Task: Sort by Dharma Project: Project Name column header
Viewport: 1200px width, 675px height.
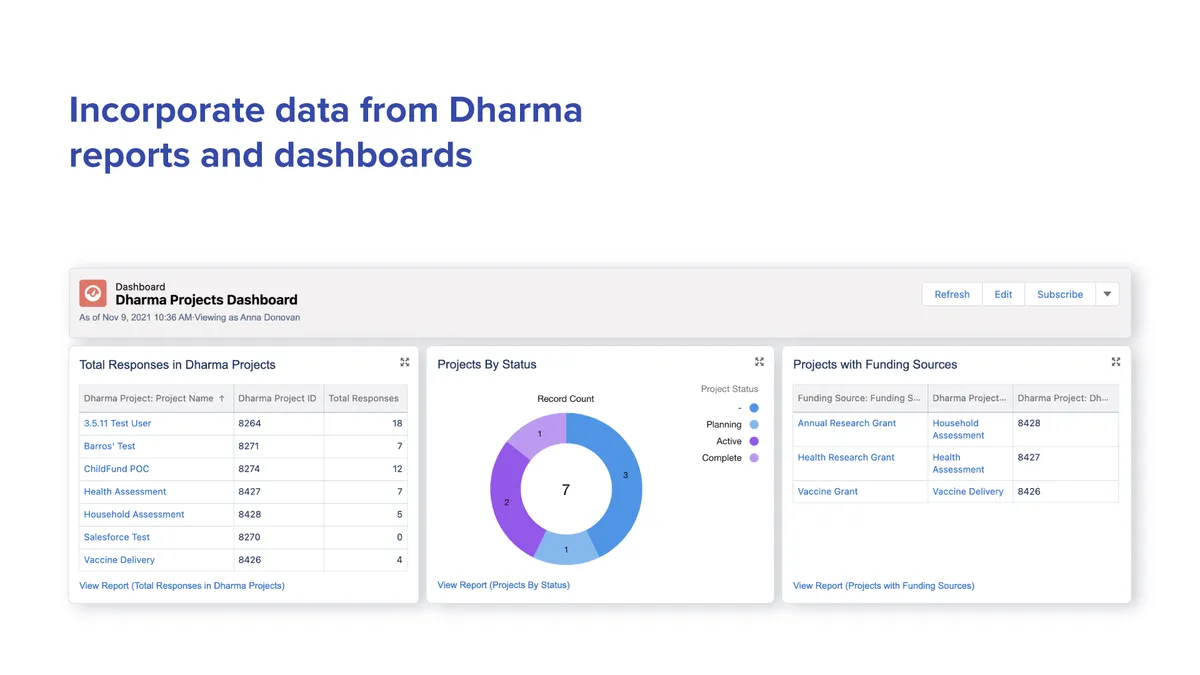Action: (x=156, y=398)
